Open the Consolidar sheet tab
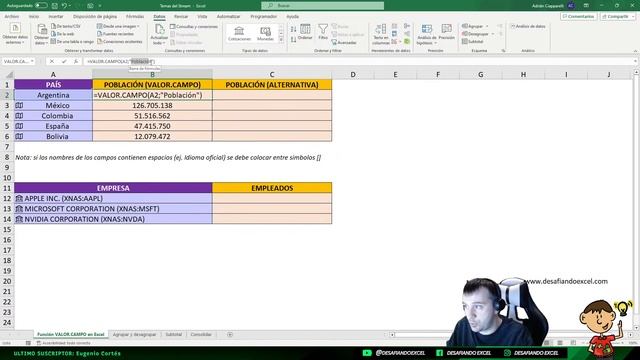Viewport: 640px width, 360px height. pos(201,334)
